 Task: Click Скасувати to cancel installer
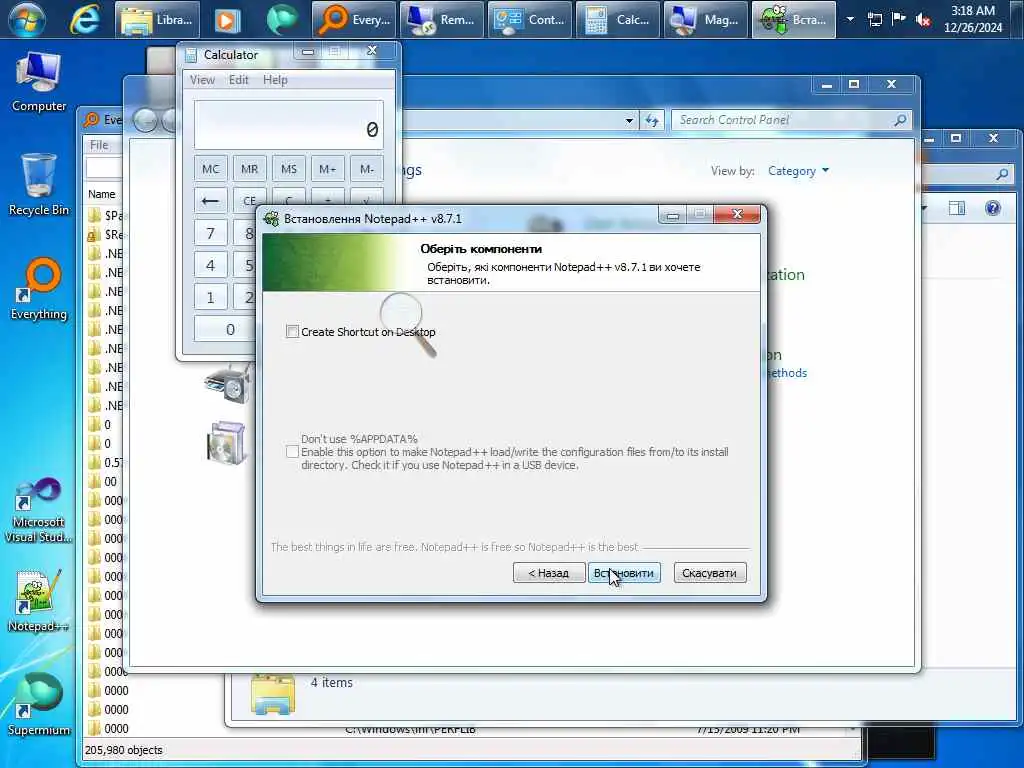[x=710, y=573]
